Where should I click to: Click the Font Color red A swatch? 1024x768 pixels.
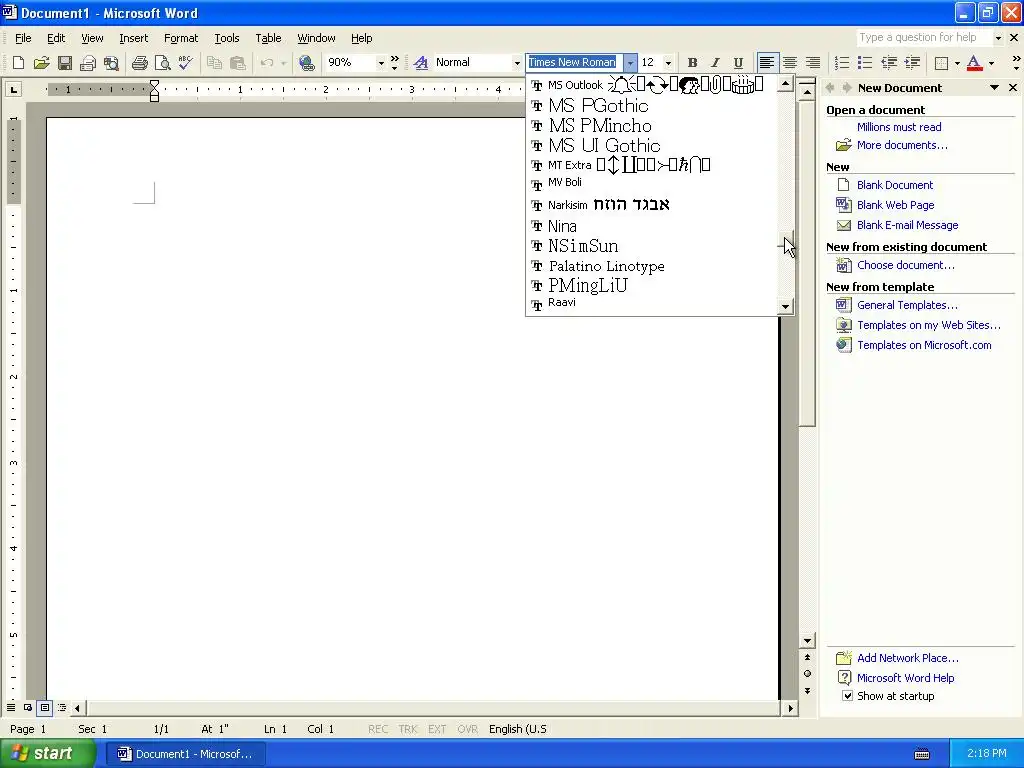(x=974, y=63)
